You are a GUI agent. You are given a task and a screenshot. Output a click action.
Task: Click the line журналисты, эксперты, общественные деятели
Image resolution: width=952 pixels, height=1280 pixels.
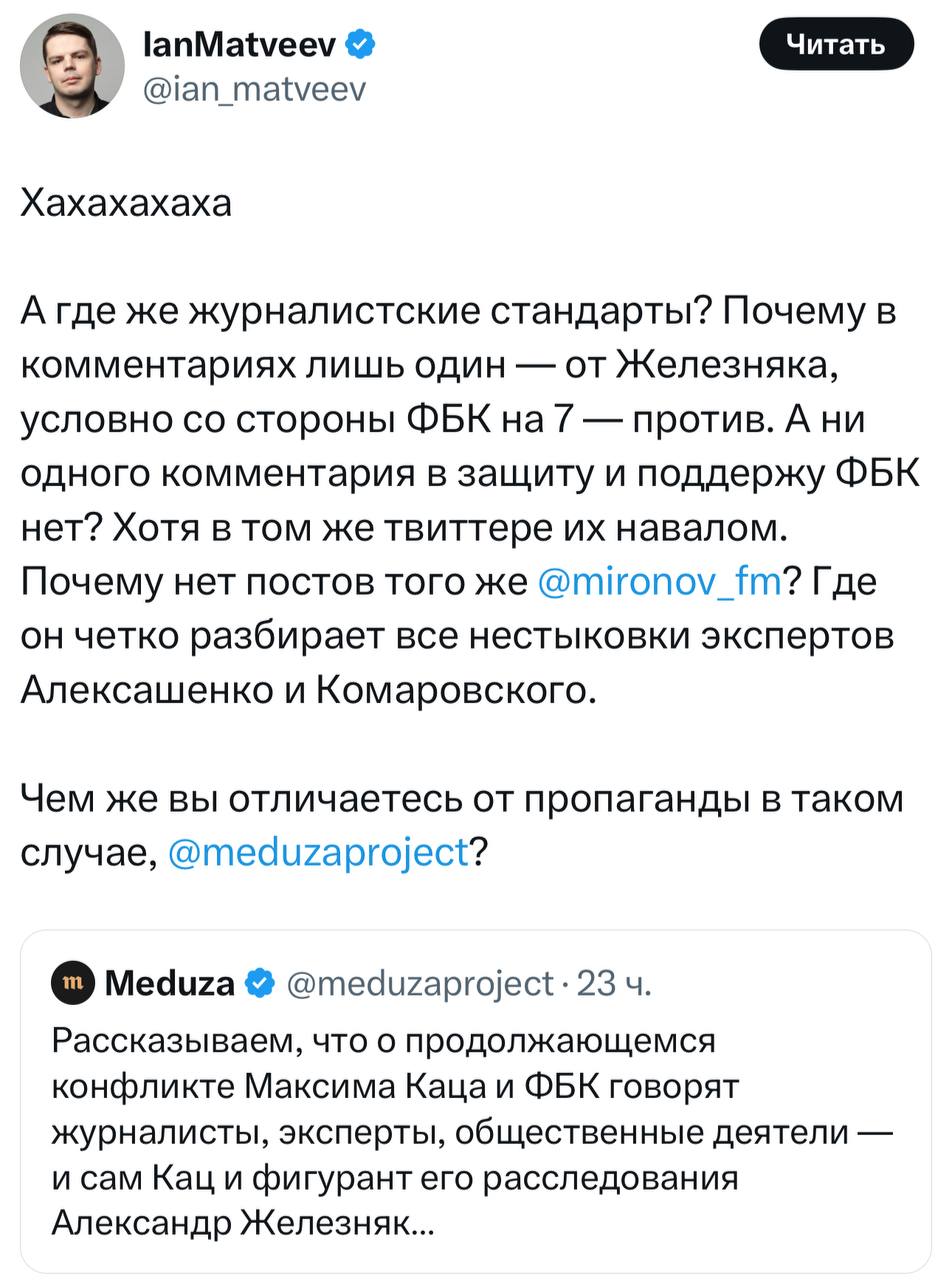tap(473, 1132)
